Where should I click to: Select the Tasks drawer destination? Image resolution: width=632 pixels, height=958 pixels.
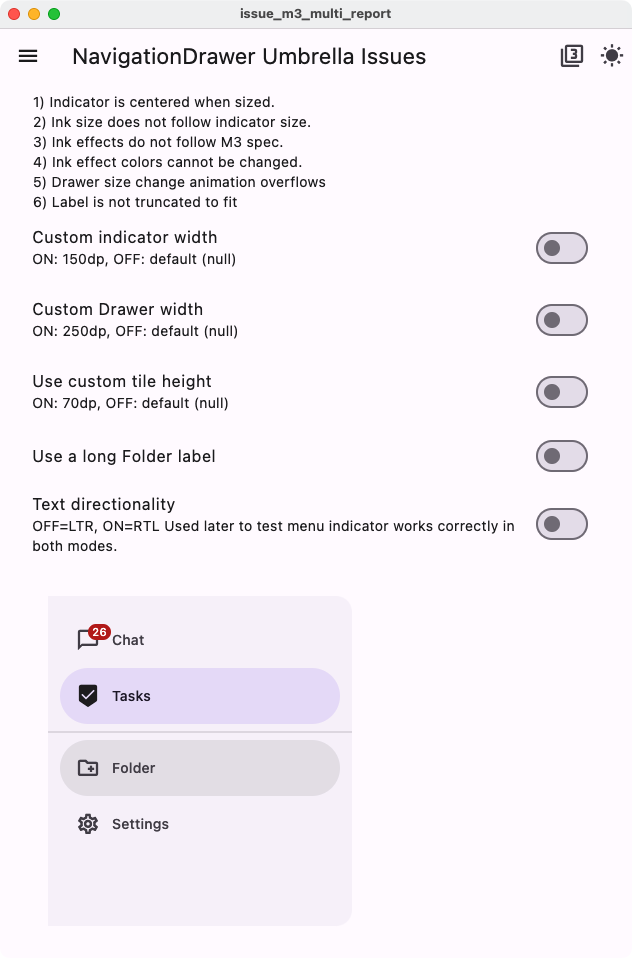tap(200, 695)
